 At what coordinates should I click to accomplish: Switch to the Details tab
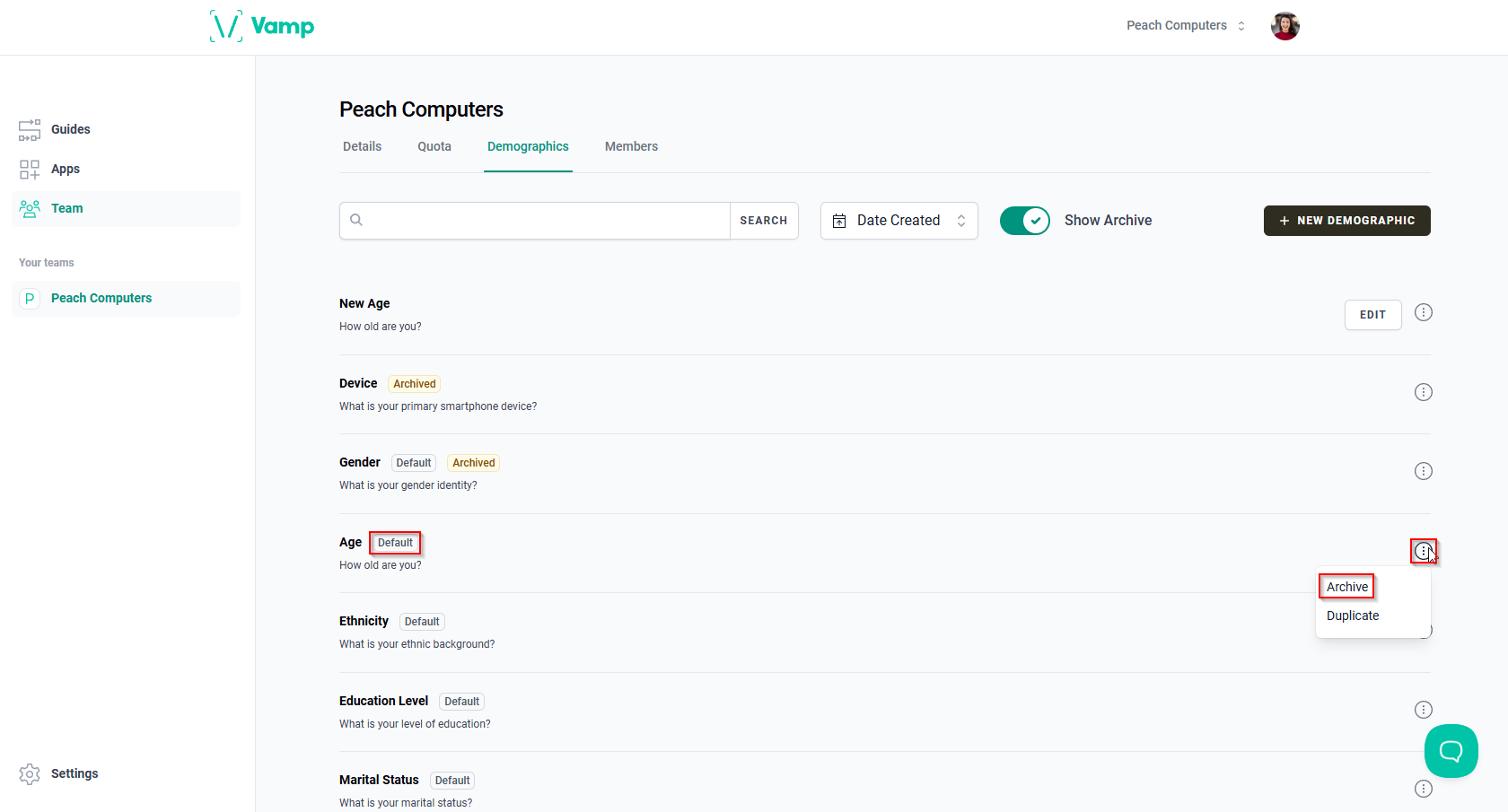point(362,146)
